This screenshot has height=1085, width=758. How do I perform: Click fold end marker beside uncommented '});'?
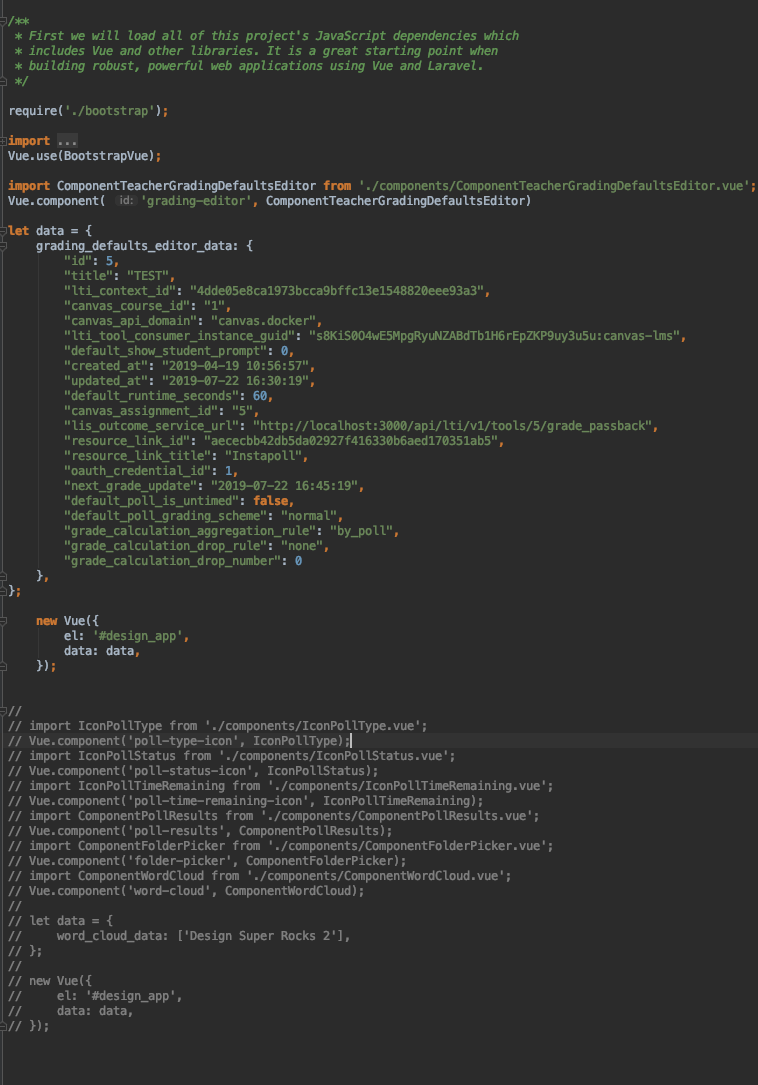coord(3,666)
